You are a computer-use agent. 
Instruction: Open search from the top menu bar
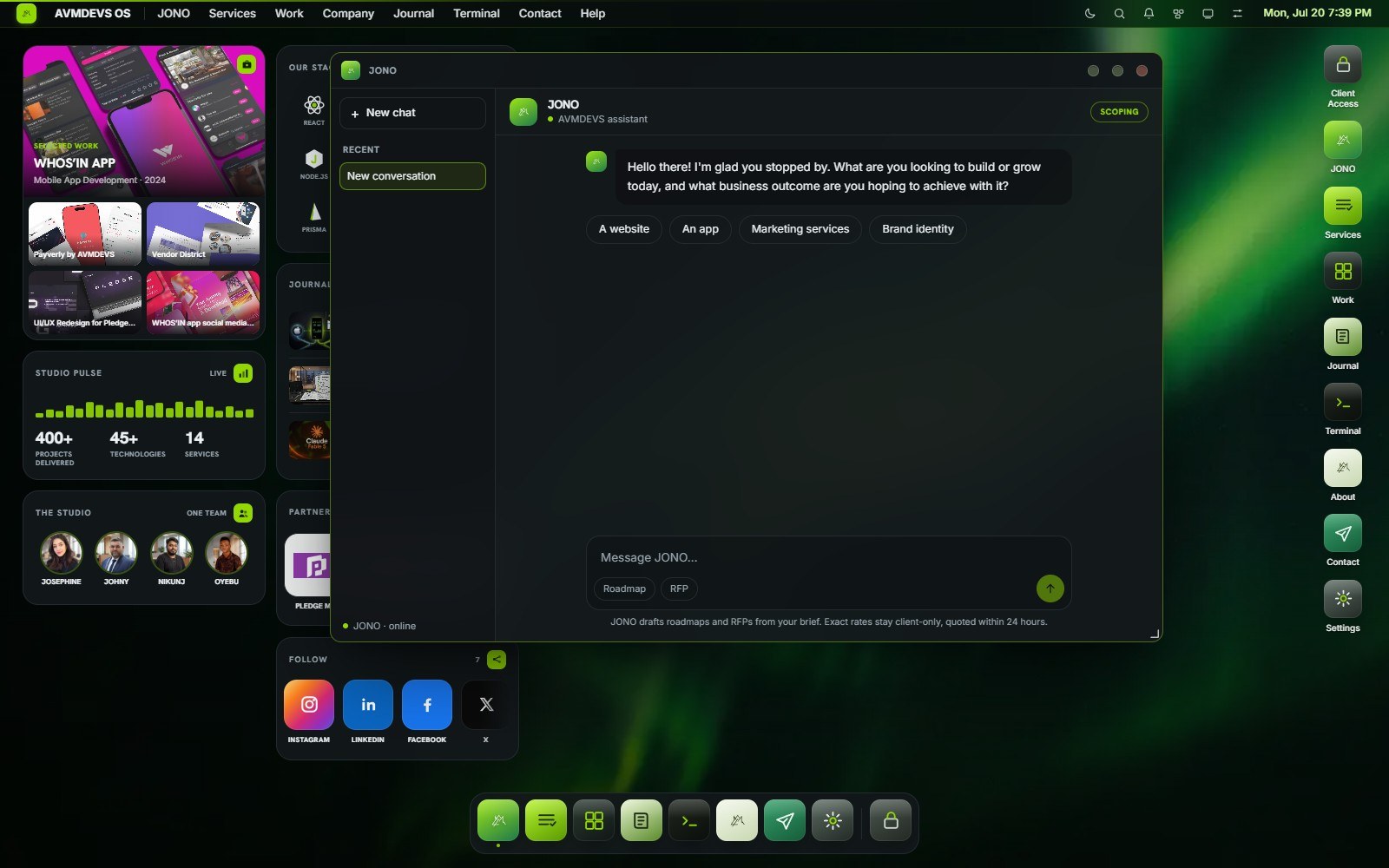click(x=1120, y=13)
